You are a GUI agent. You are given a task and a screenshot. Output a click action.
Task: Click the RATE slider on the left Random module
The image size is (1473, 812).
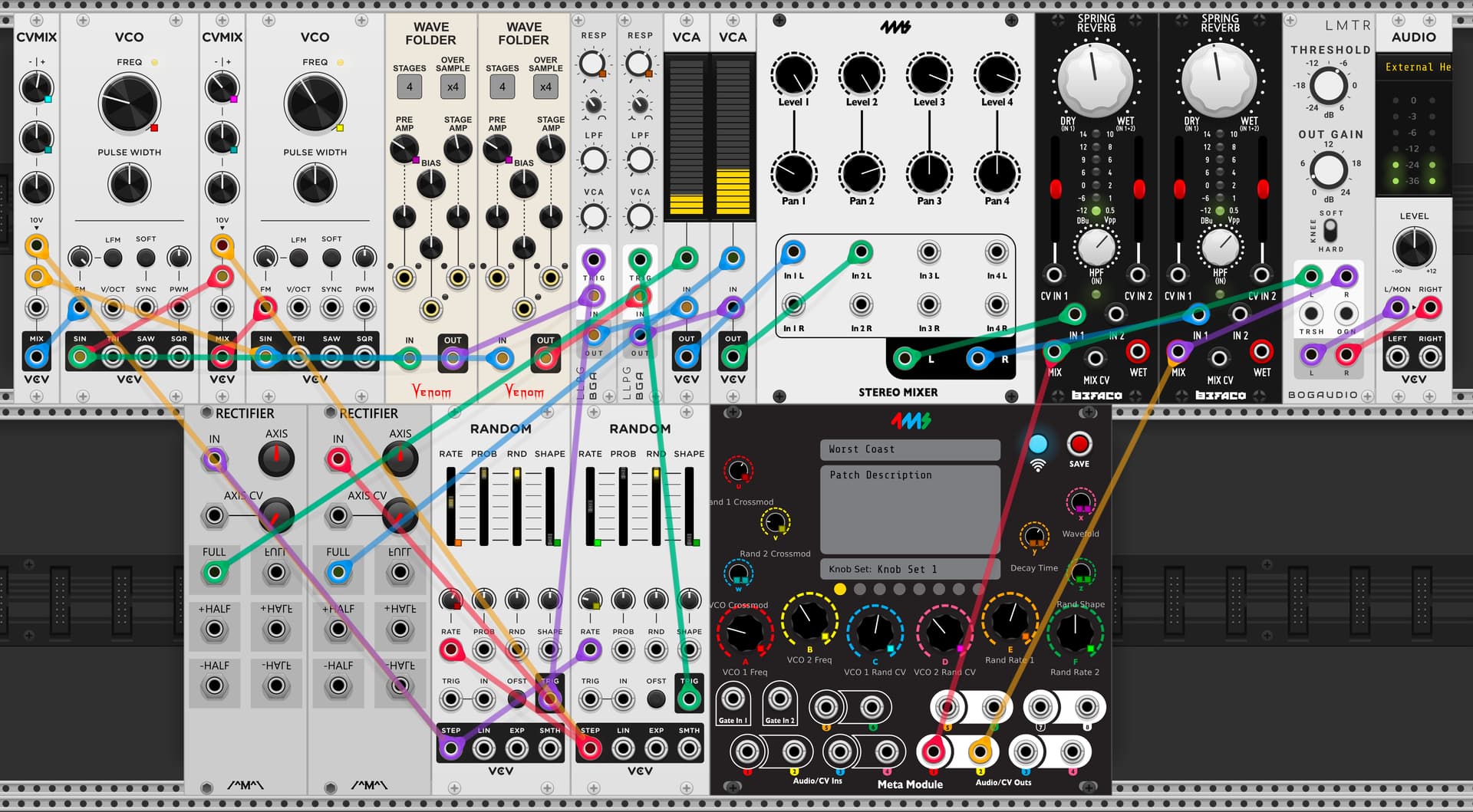pos(451,506)
